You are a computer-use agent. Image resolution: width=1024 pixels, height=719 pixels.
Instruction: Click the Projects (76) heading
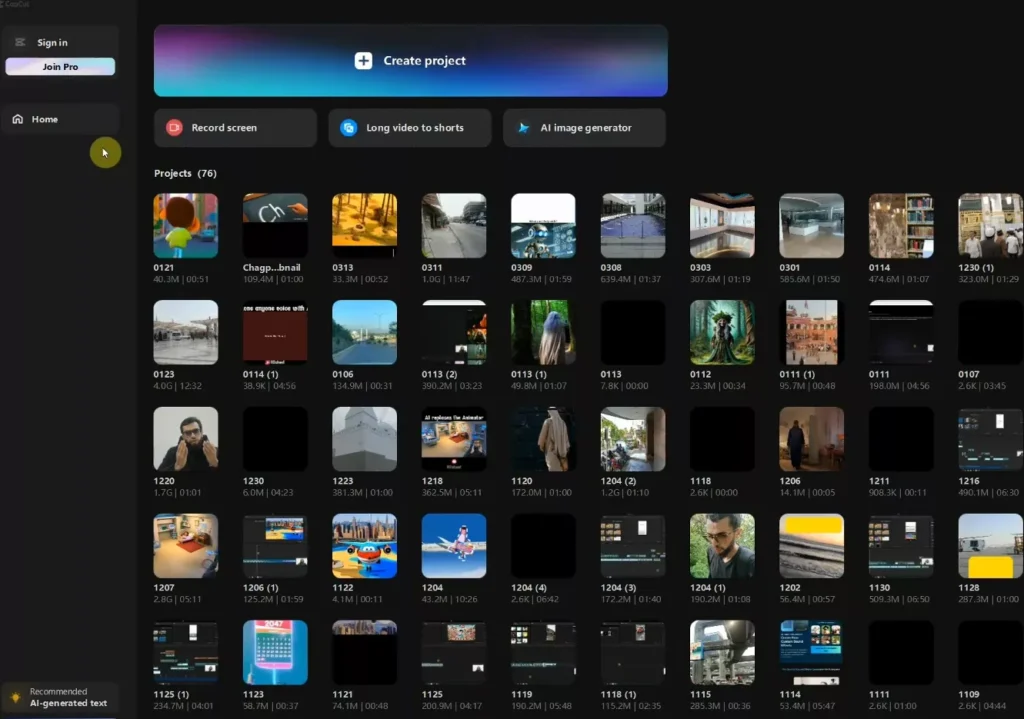pos(185,174)
